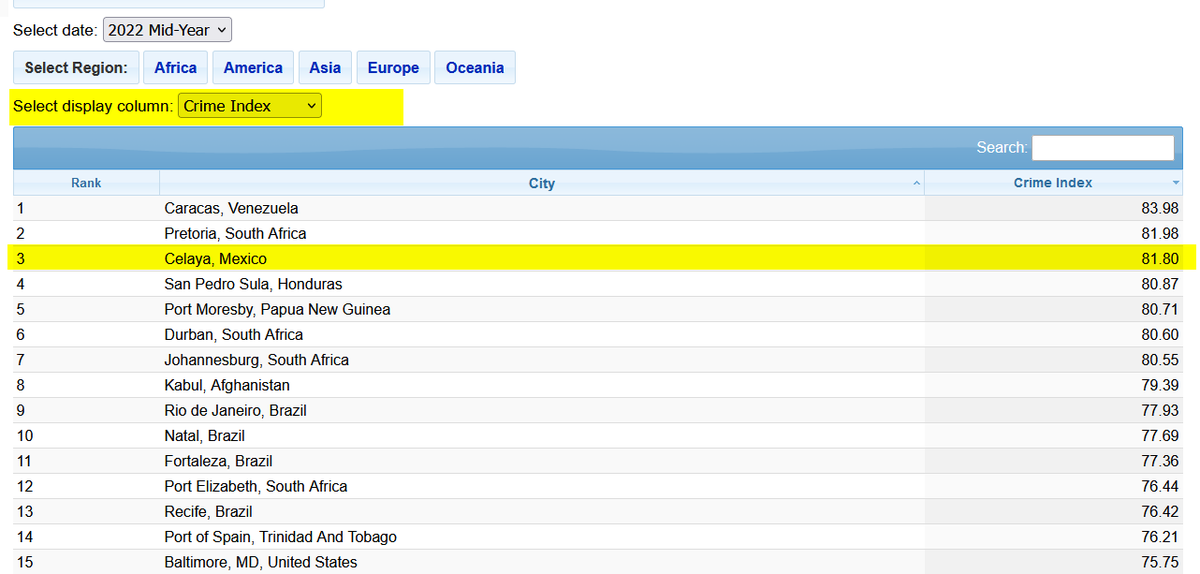Click the Durban, South Africa row text
The width and height of the screenshot is (1200, 574).
(x=233, y=334)
